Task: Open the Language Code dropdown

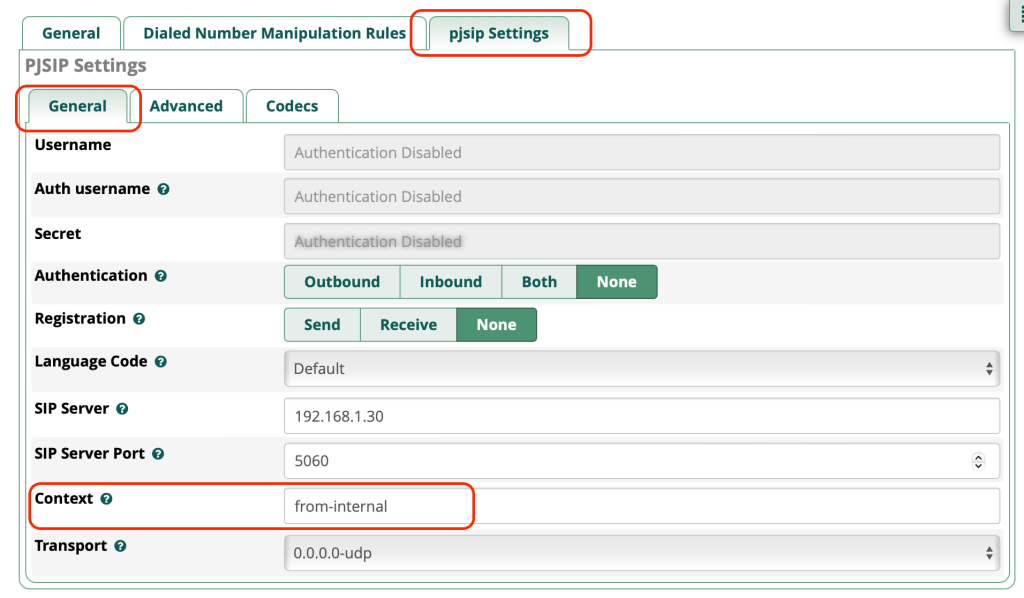Action: (642, 369)
